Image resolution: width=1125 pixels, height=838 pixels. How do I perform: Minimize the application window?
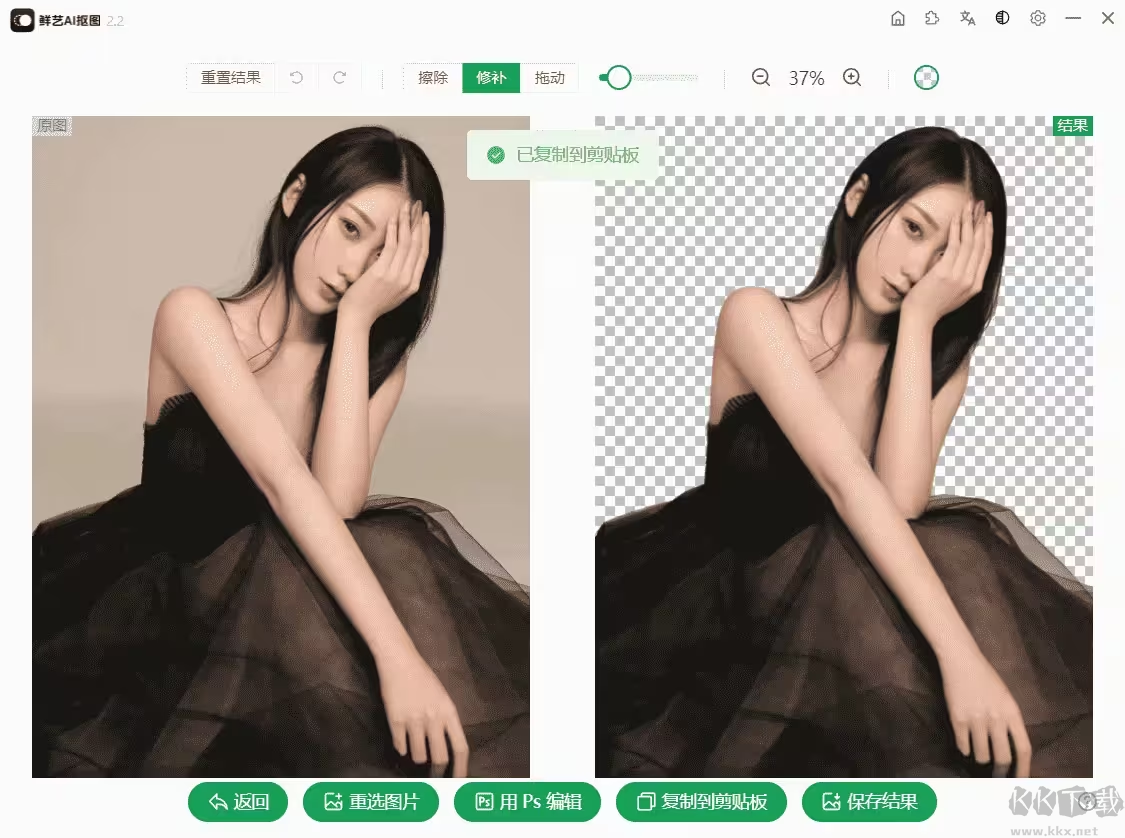[x=1073, y=19]
